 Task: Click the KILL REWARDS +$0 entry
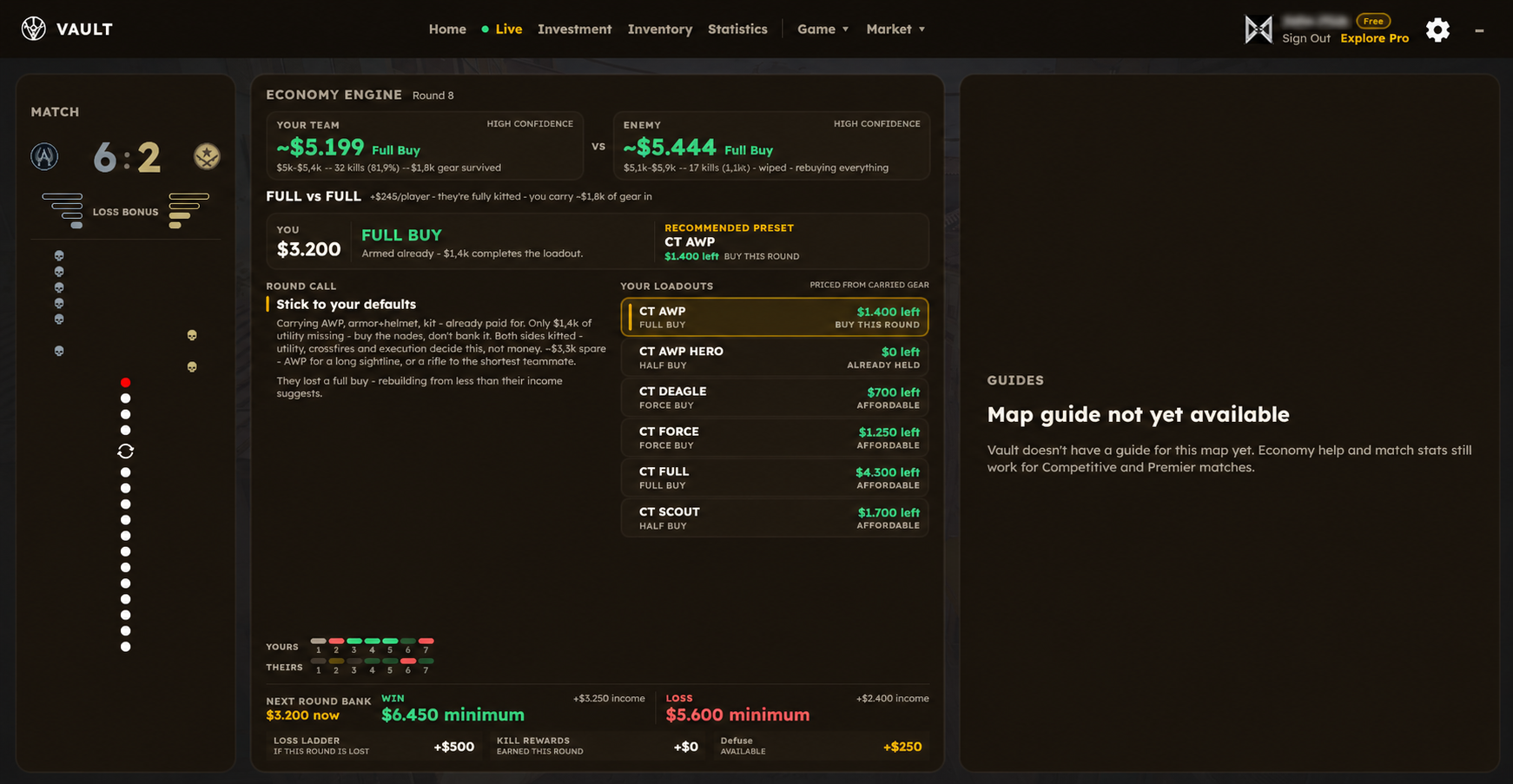pyautogui.click(x=597, y=746)
